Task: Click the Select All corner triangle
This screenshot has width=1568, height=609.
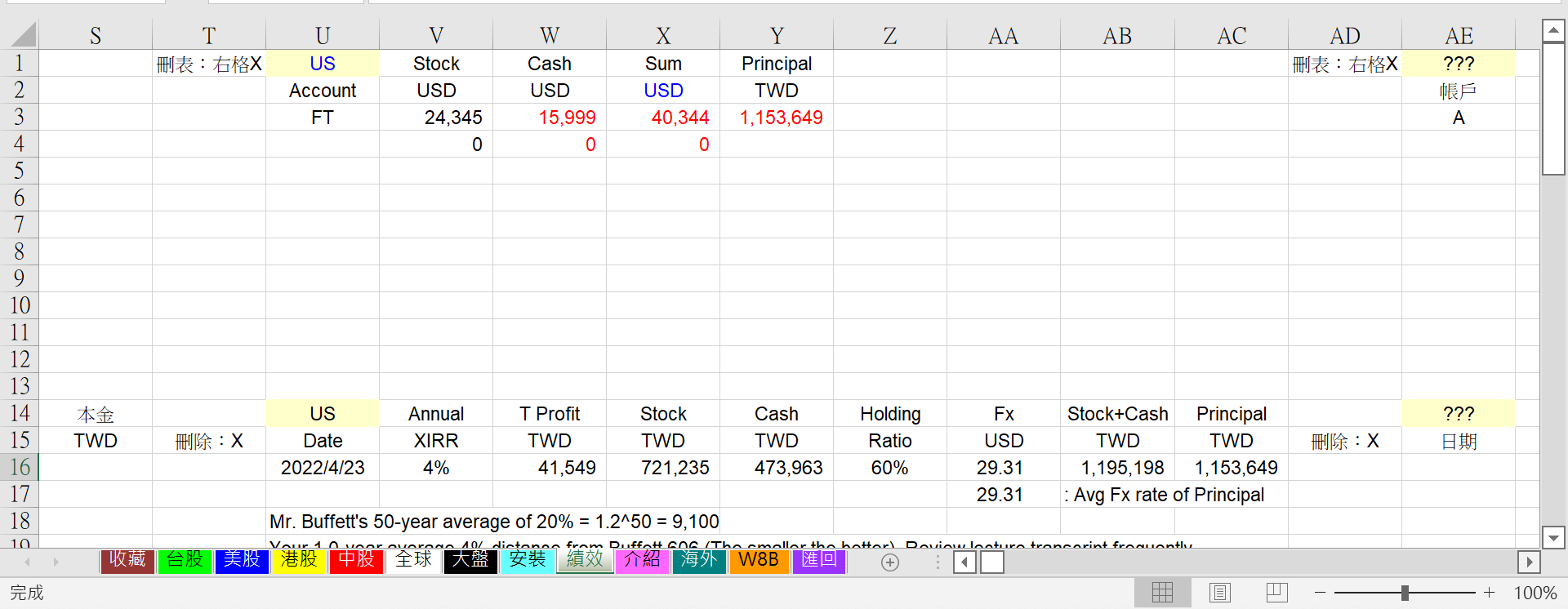Action: pyautogui.click(x=23, y=35)
